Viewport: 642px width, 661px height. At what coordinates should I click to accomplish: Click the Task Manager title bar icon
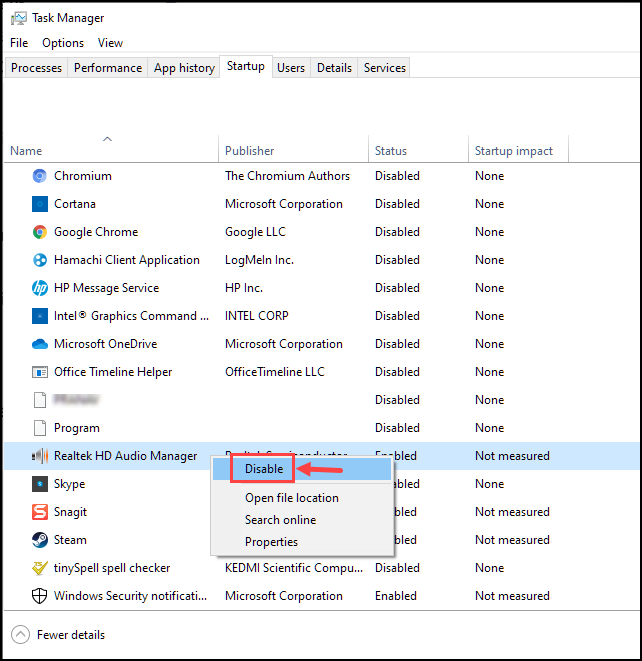pyautogui.click(x=18, y=18)
